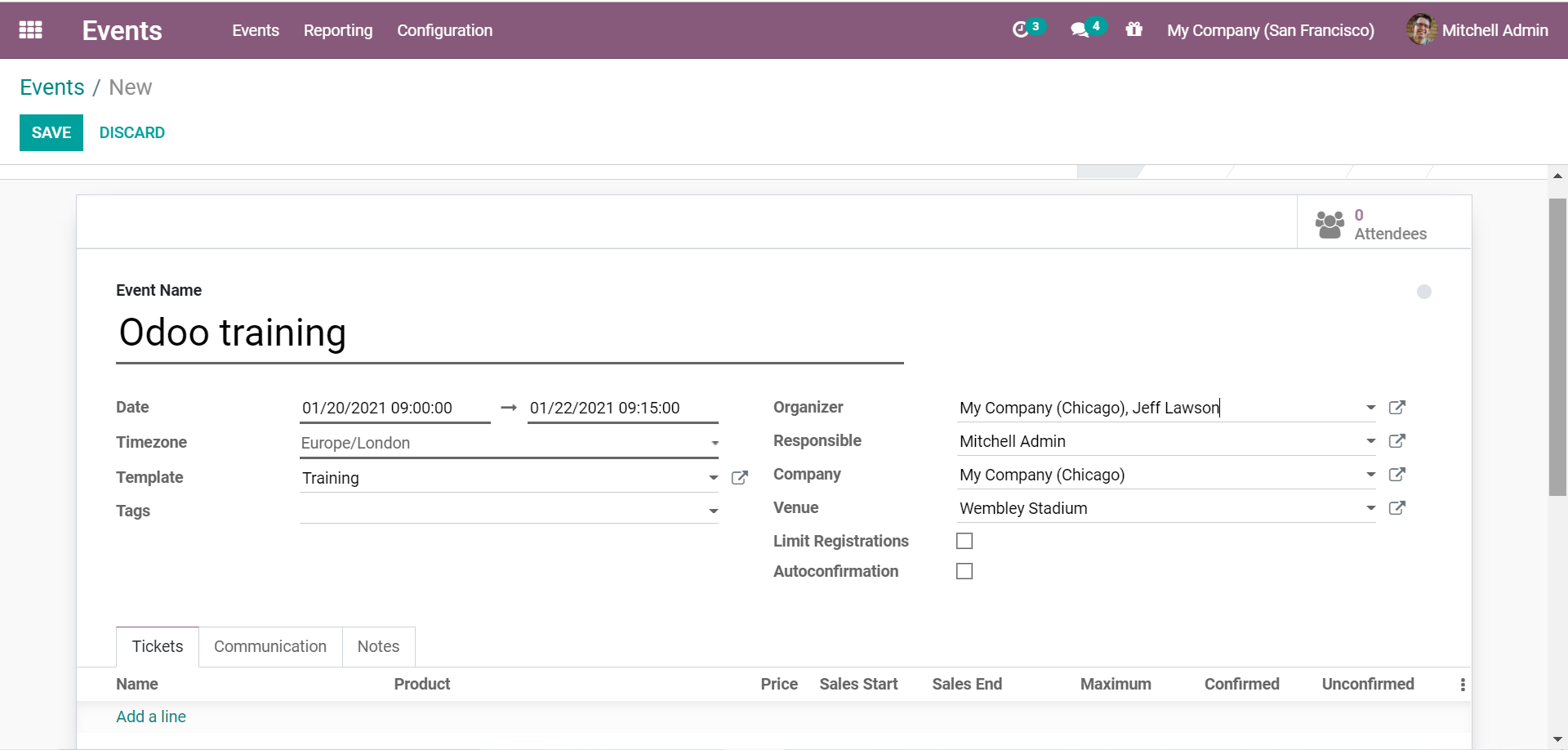Enable Autoconfirmation checkbox
Image resolution: width=1568 pixels, height=750 pixels.
[964, 571]
